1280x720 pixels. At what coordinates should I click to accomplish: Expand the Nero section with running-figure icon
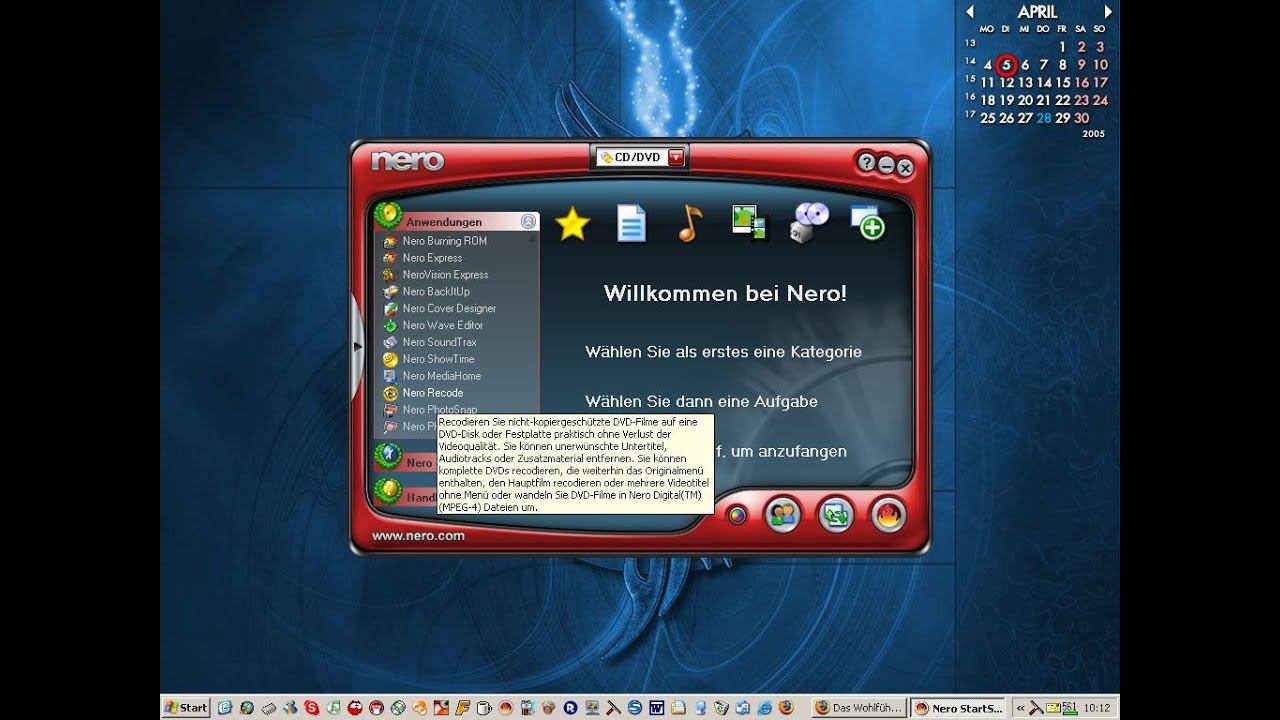pyautogui.click(x=388, y=457)
